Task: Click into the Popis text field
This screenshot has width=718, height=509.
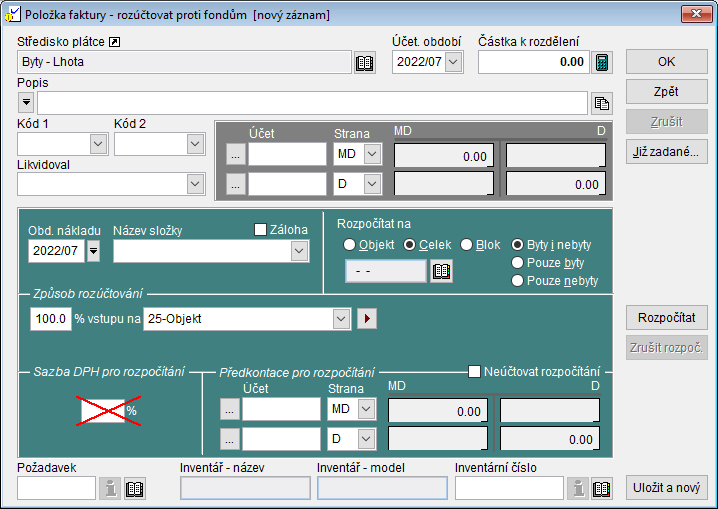Action: [312, 103]
